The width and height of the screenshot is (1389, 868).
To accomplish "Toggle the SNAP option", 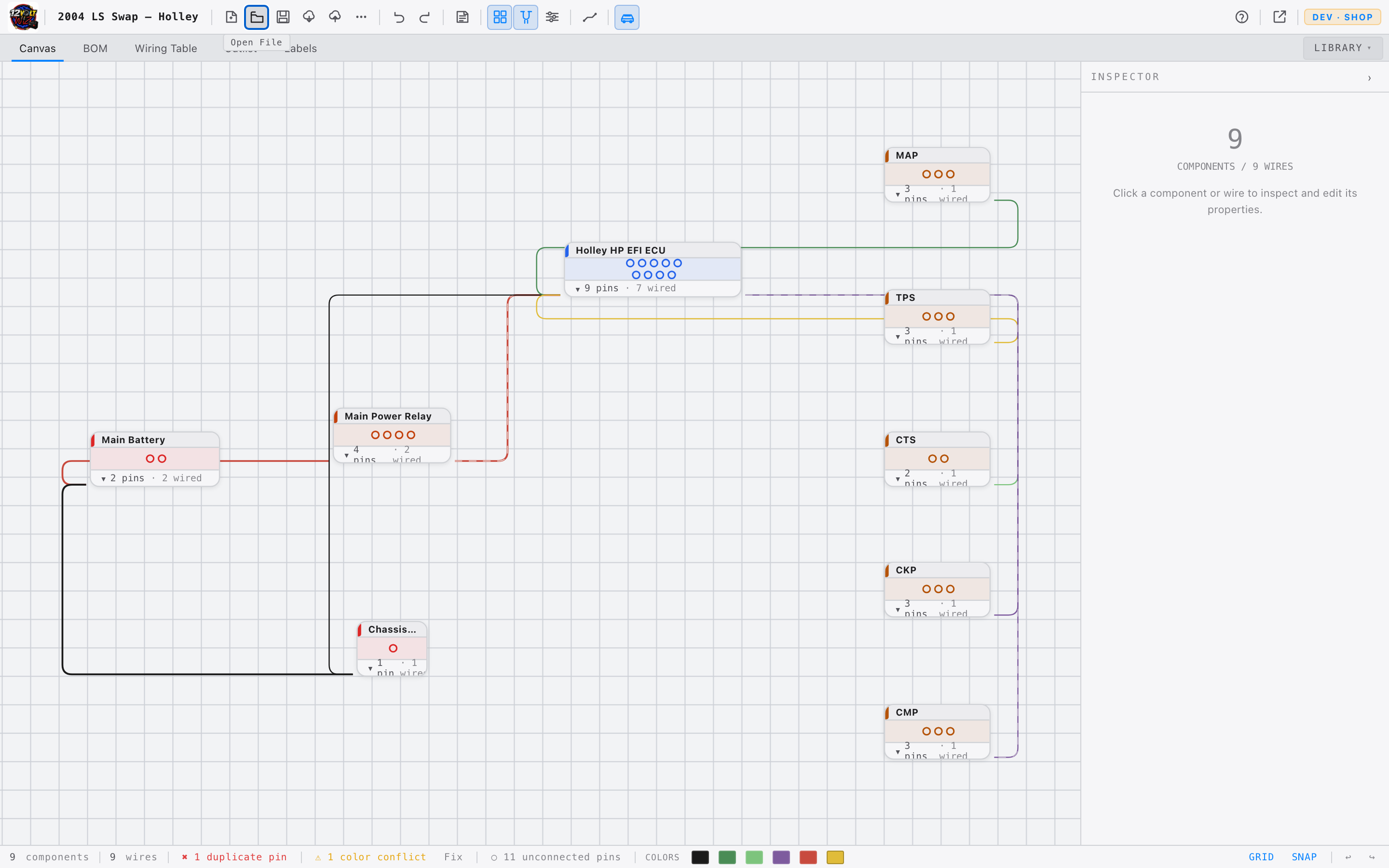I will [x=1304, y=856].
